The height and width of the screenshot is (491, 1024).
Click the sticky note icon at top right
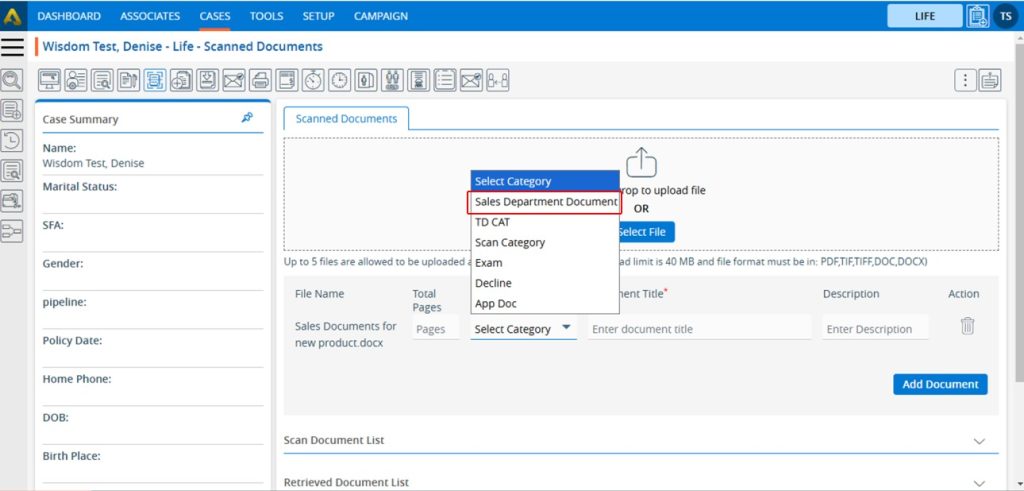pos(990,81)
